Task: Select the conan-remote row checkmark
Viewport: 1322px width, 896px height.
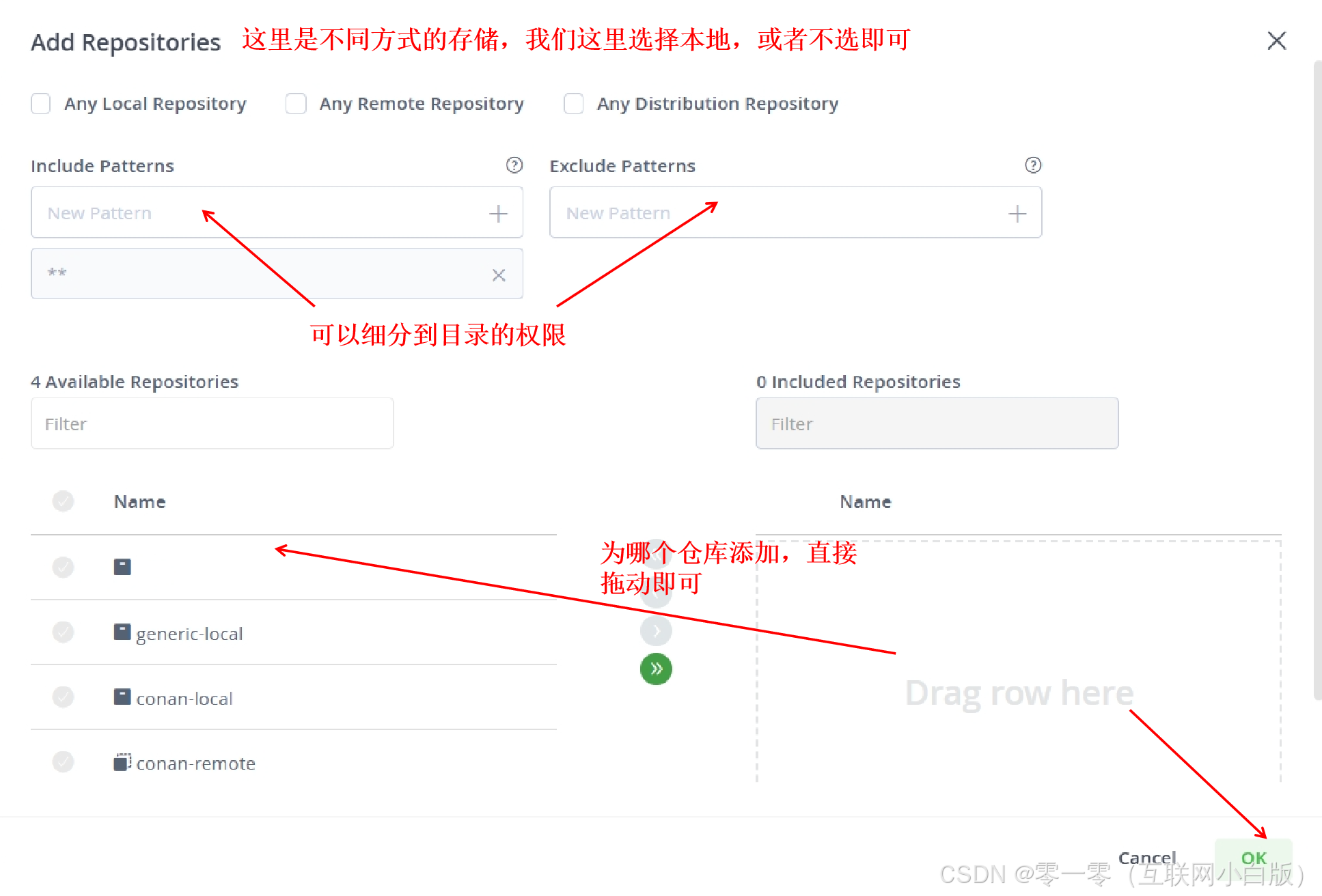Action: (x=63, y=762)
